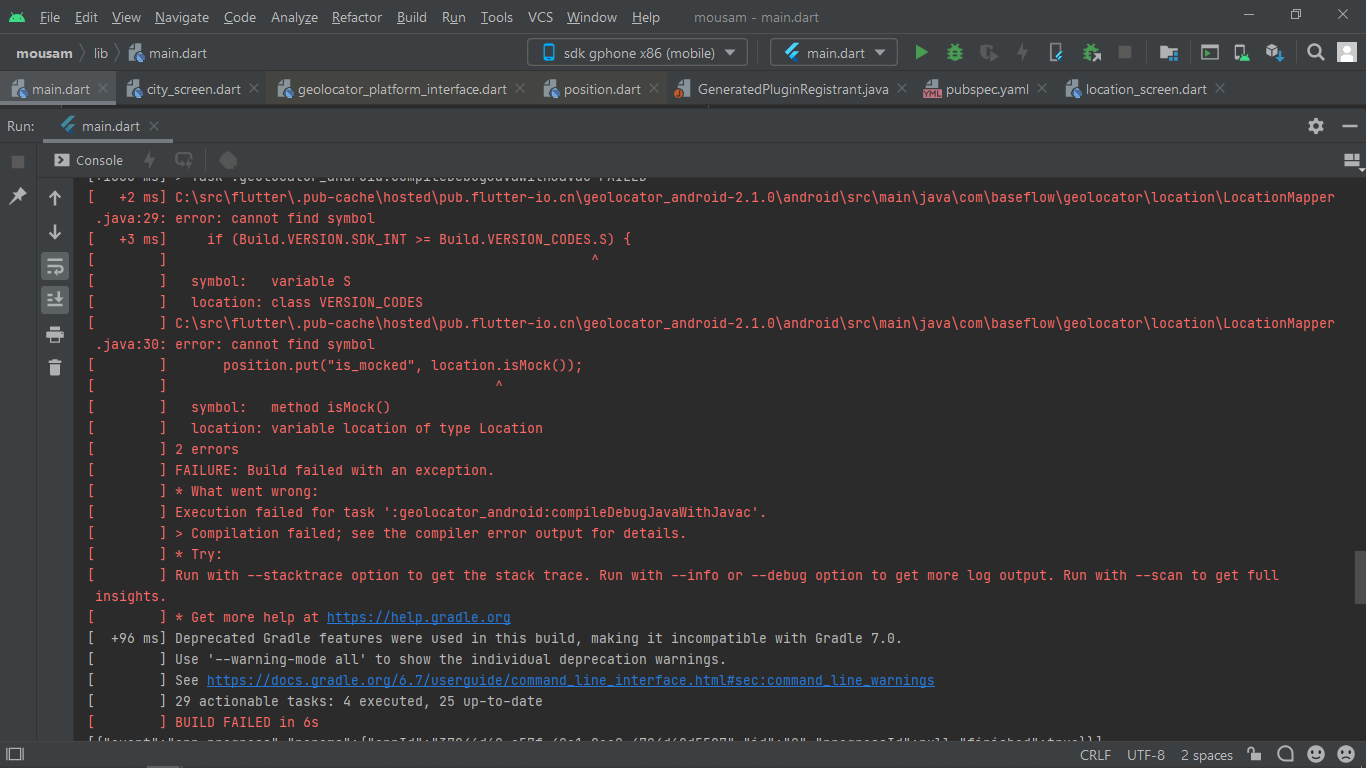Start debugging with the Debug bug icon
1366x768 pixels.
pos(955,53)
